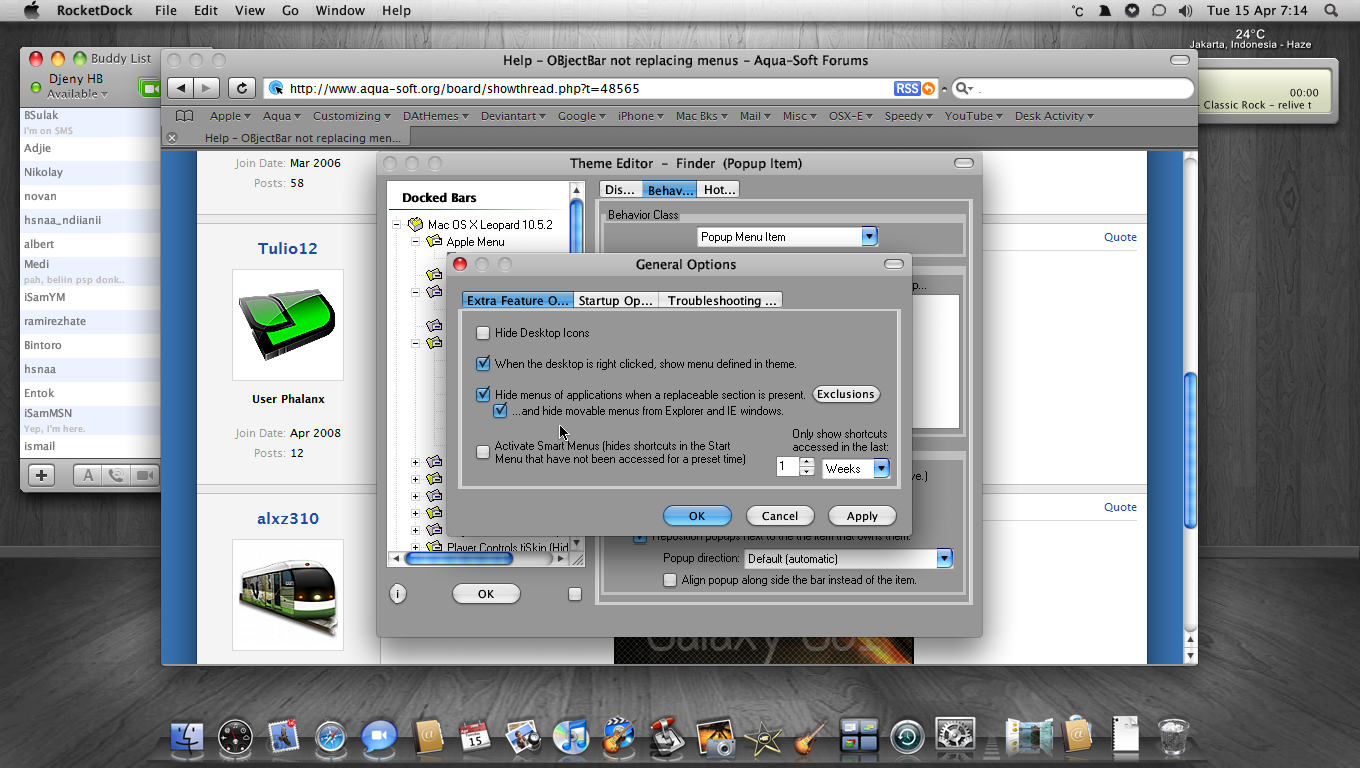Screen dimensions: 1360x768
Task: Collapse the Apple Menu tree node
Action: click(416, 242)
